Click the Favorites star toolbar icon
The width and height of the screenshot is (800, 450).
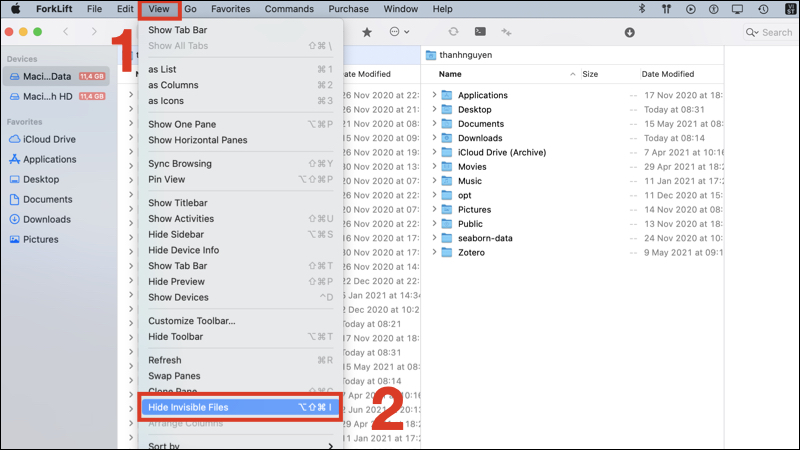[x=367, y=32]
